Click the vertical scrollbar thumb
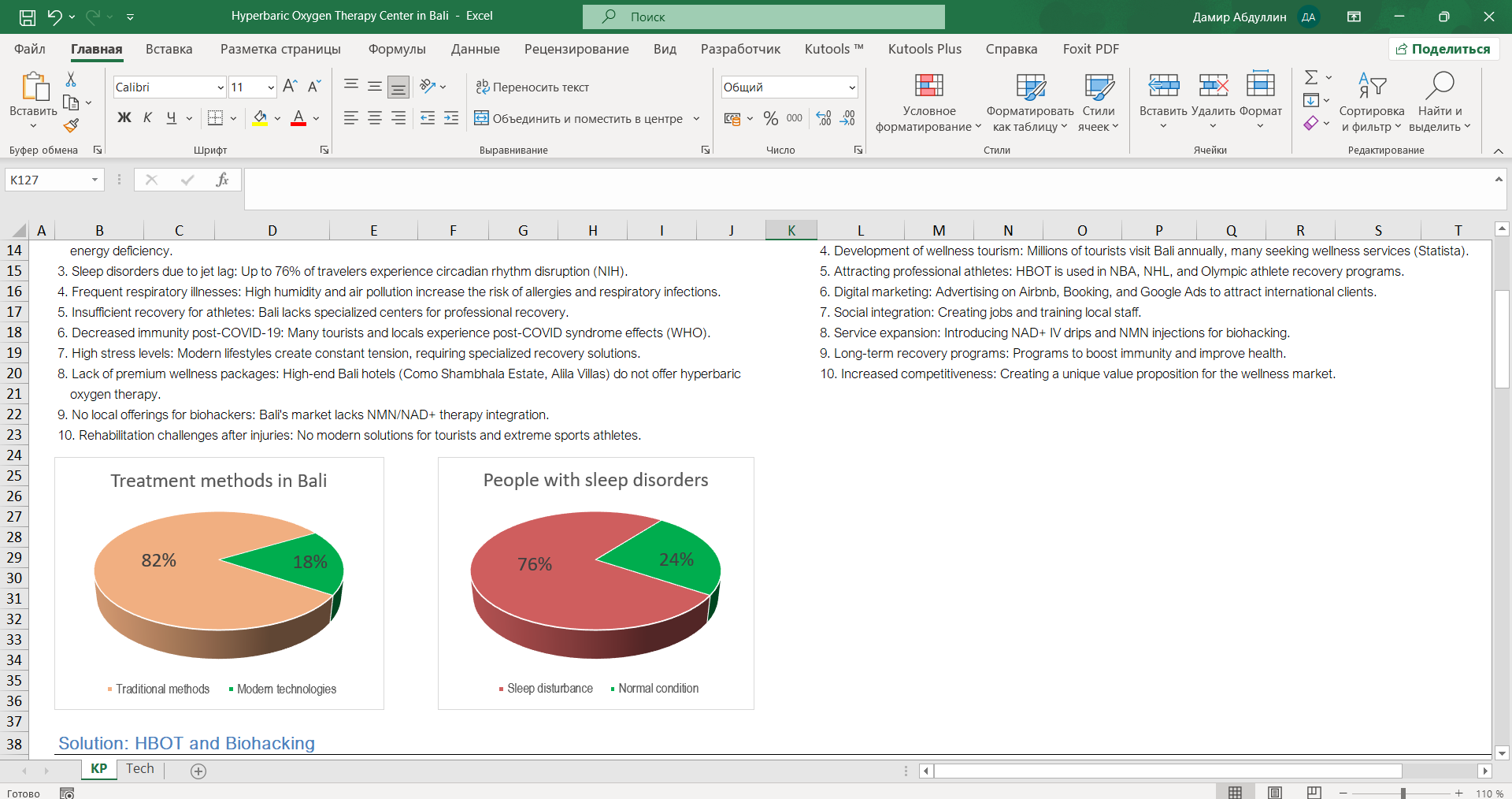This screenshot has width=1512, height=799. pyautogui.click(x=1502, y=340)
